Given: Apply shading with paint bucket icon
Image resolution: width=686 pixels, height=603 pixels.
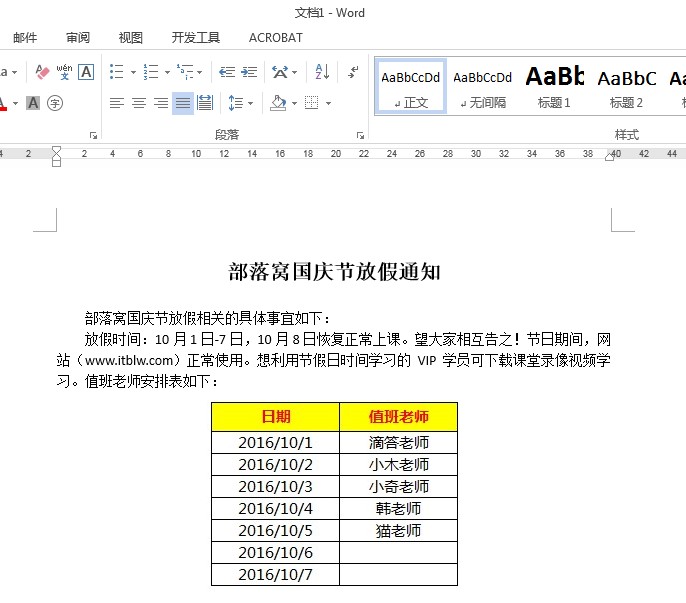Looking at the screenshot, I should tap(278, 103).
